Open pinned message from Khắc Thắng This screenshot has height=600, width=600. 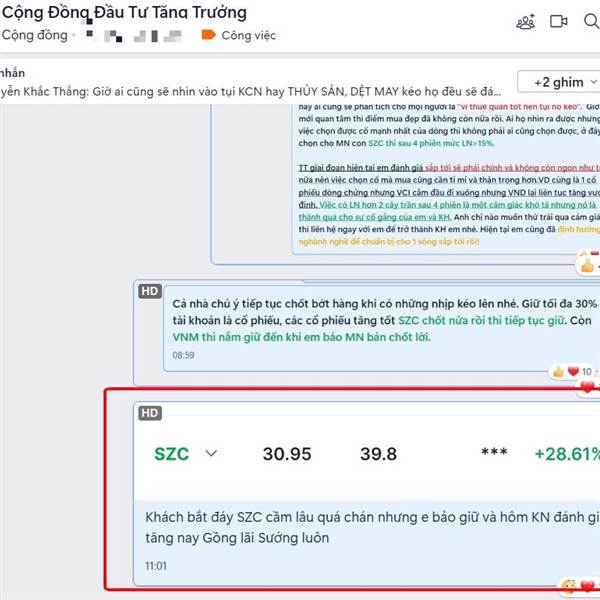tap(251, 91)
